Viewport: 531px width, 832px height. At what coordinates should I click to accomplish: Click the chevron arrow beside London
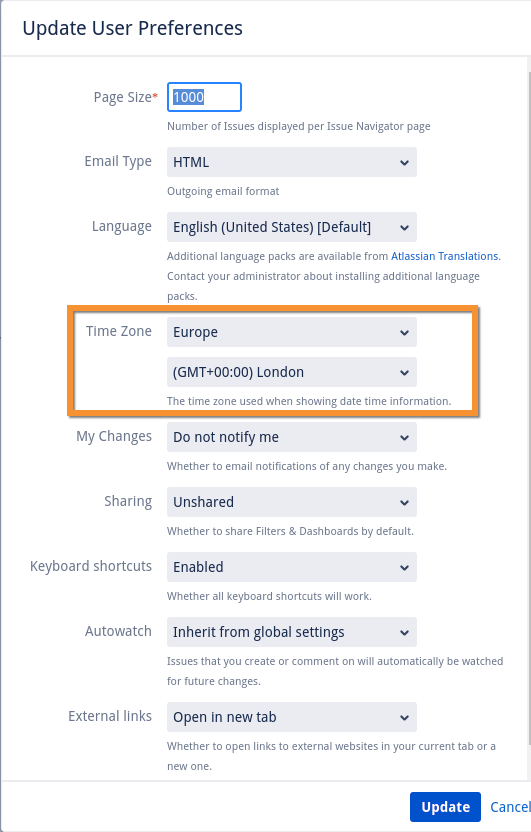[x=404, y=372]
